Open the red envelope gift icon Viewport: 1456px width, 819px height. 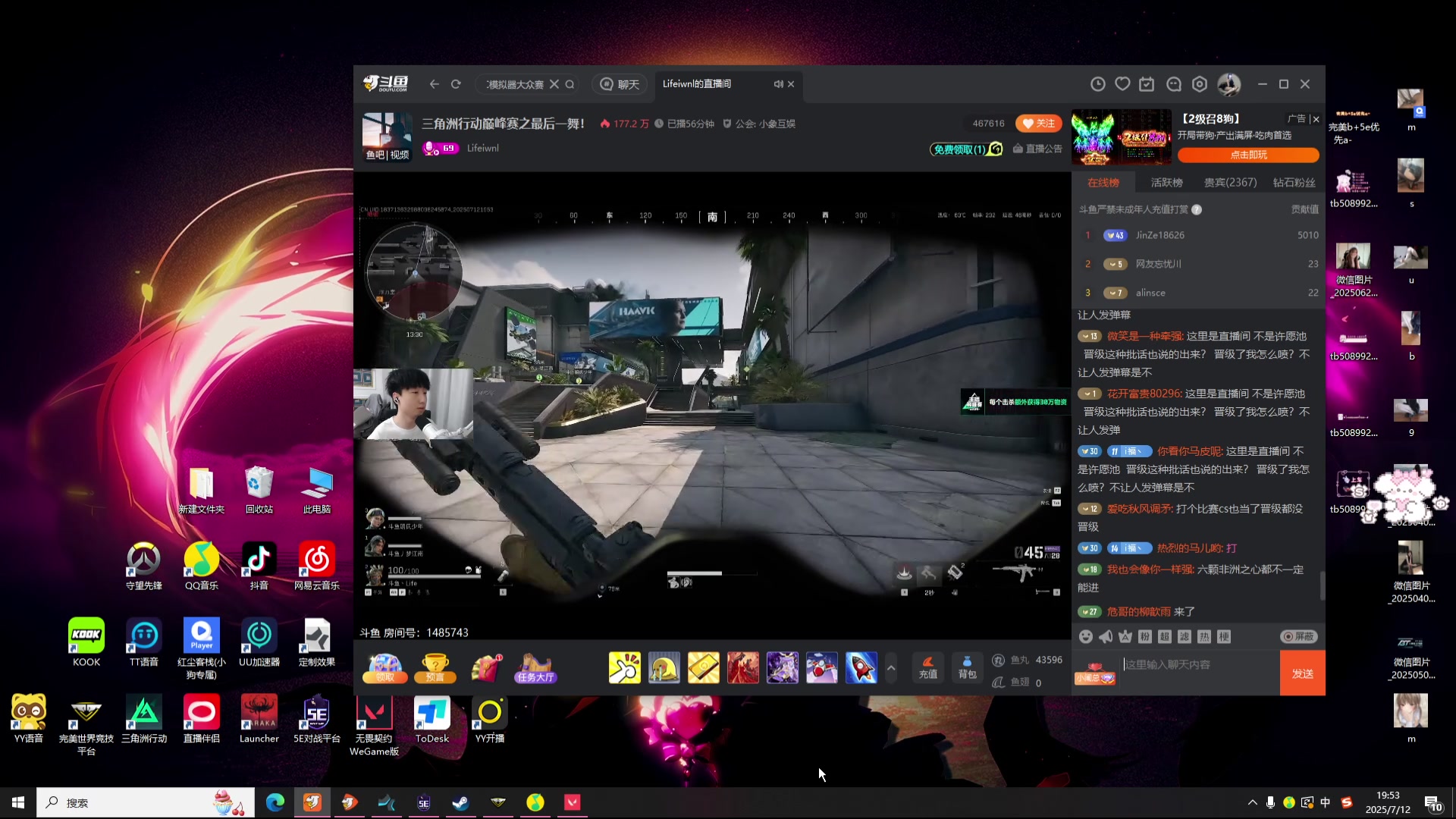click(x=486, y=668)
